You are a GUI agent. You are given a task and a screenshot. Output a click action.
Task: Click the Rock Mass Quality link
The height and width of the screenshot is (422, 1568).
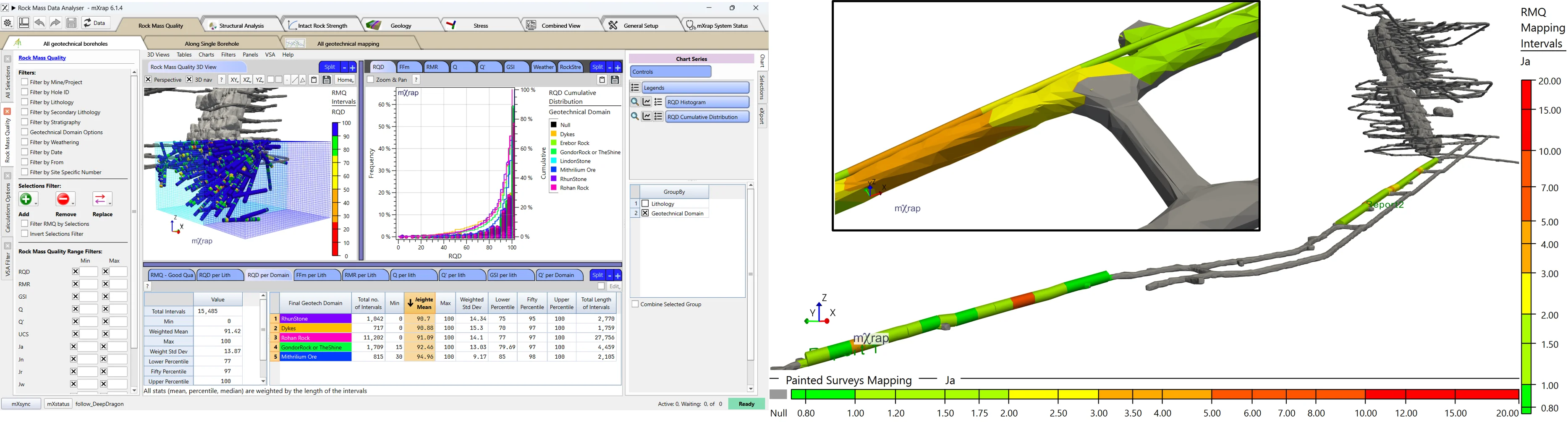click(x=42, y=58)
